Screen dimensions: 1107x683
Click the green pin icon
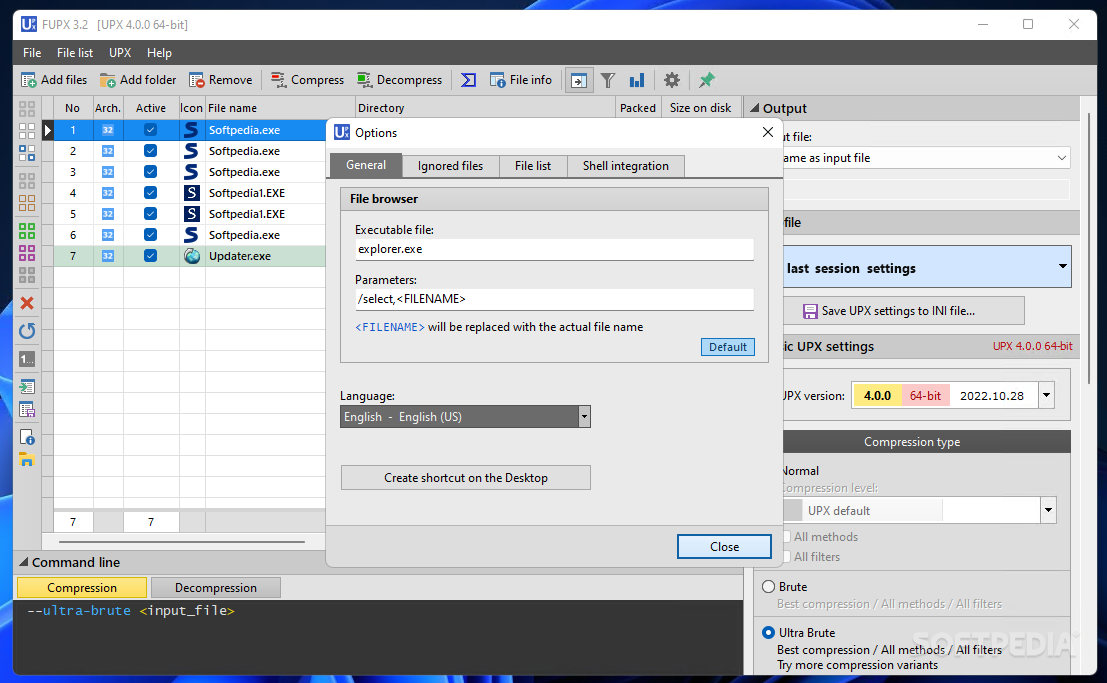(706, 81)
